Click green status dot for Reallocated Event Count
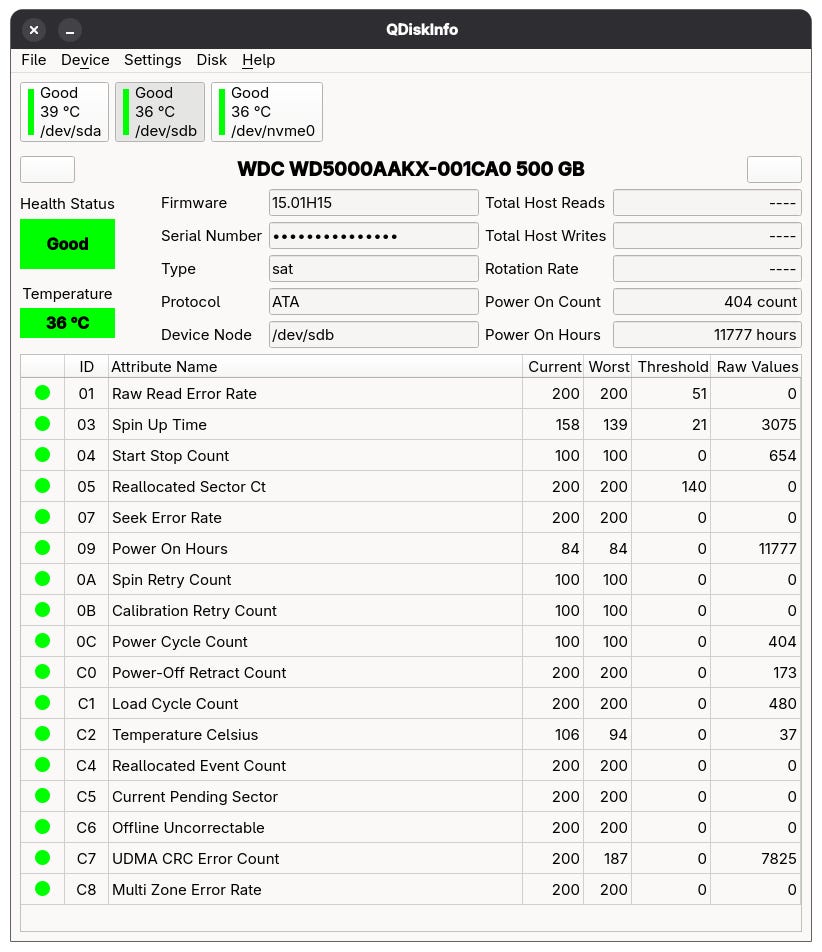 click(42, 764)
